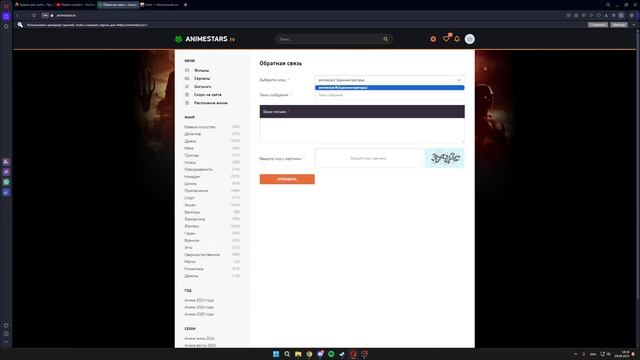Screen dimensions: 640x360
Task: Open the Сериалы menu item
Action: [x=202, y=78]
